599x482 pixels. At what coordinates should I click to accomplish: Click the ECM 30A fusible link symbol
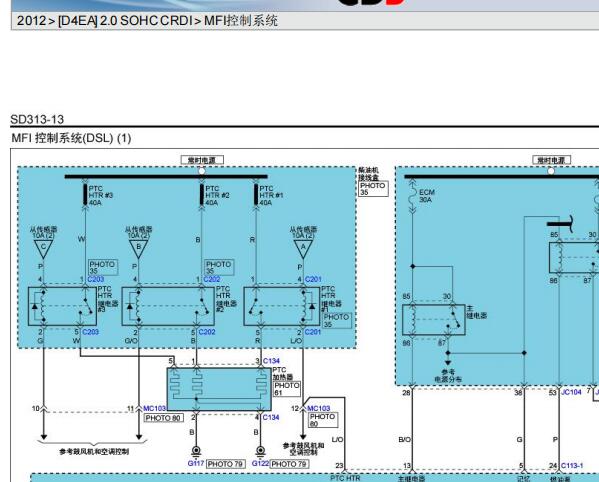413,197
